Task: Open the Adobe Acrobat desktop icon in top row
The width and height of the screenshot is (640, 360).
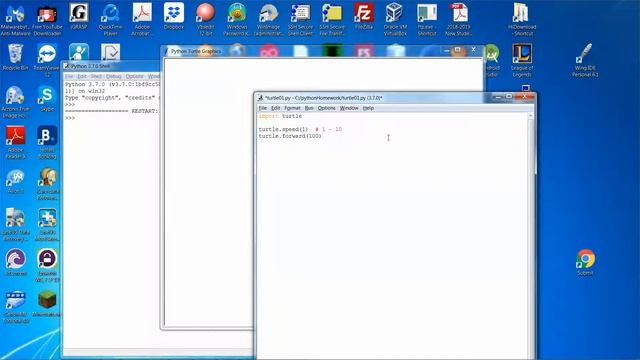Action: (x=142, y=19)
